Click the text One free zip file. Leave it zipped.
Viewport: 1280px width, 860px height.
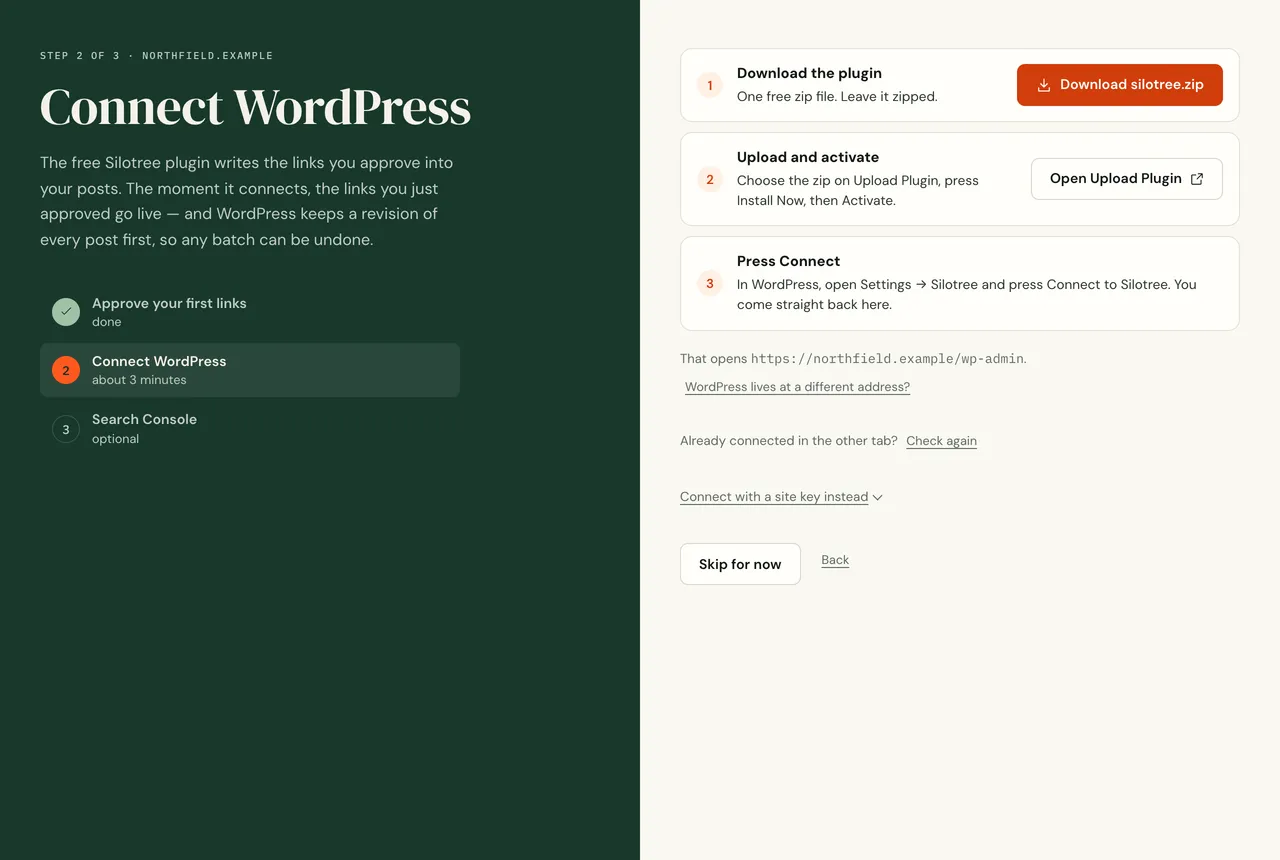click(x=837, y=97)
